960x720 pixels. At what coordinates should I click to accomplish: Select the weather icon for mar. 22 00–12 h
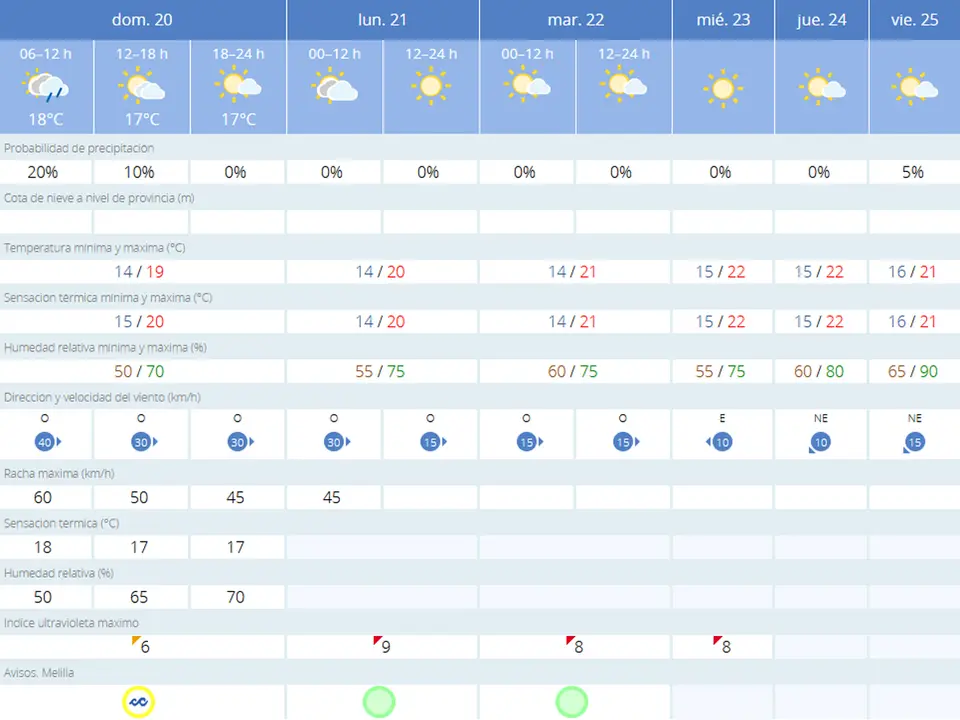527,84
